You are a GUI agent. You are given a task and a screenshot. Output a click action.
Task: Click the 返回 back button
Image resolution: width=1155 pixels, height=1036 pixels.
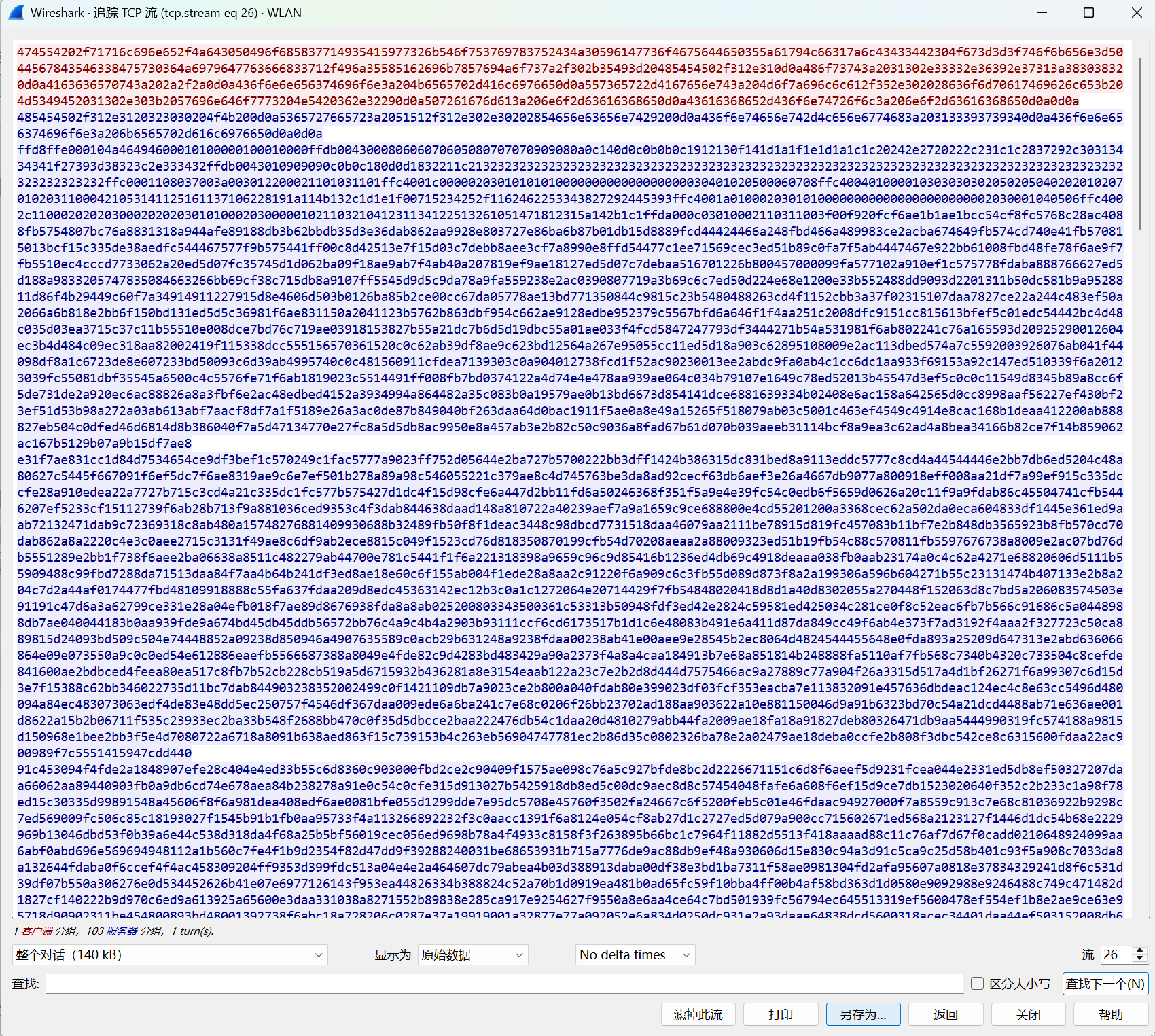point(945,1014)
